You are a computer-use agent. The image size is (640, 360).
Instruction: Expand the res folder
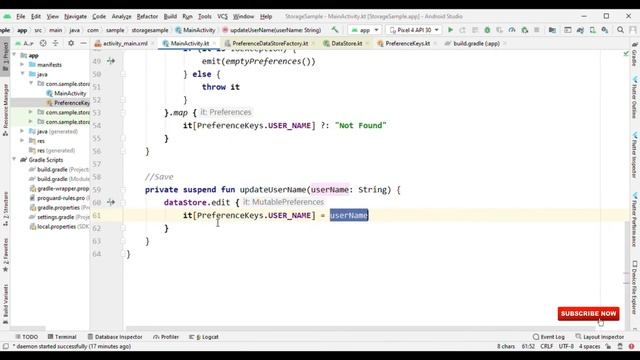[22, 140]
